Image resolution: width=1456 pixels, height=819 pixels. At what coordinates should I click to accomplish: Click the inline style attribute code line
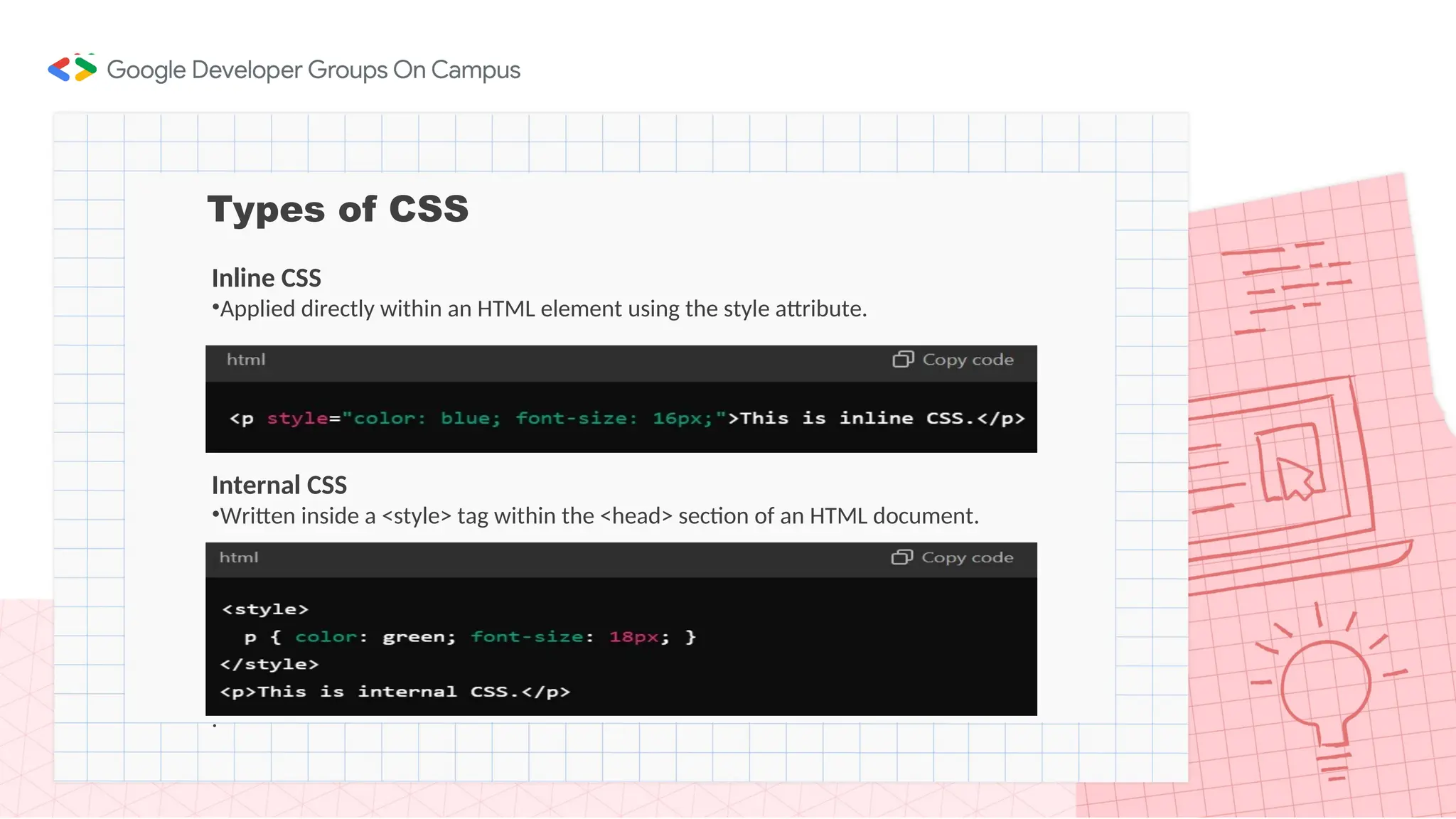(626, 418)
